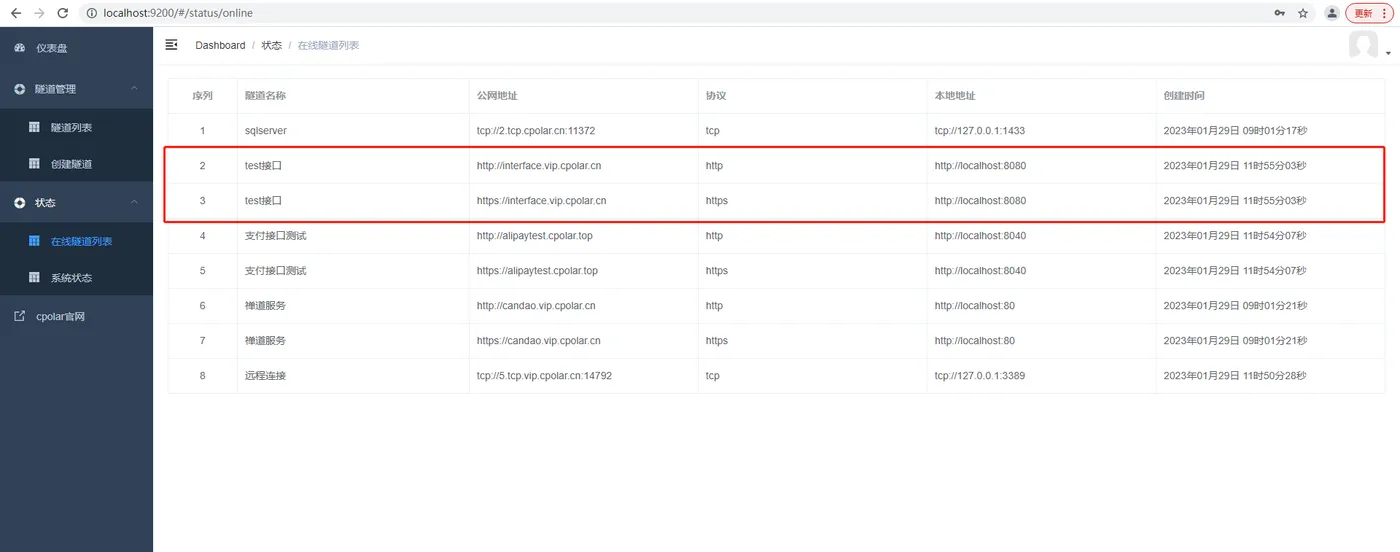Screen dimensions: 1400x552
Task: Click the red 更新 browser button
Action: coord(1368,13)
